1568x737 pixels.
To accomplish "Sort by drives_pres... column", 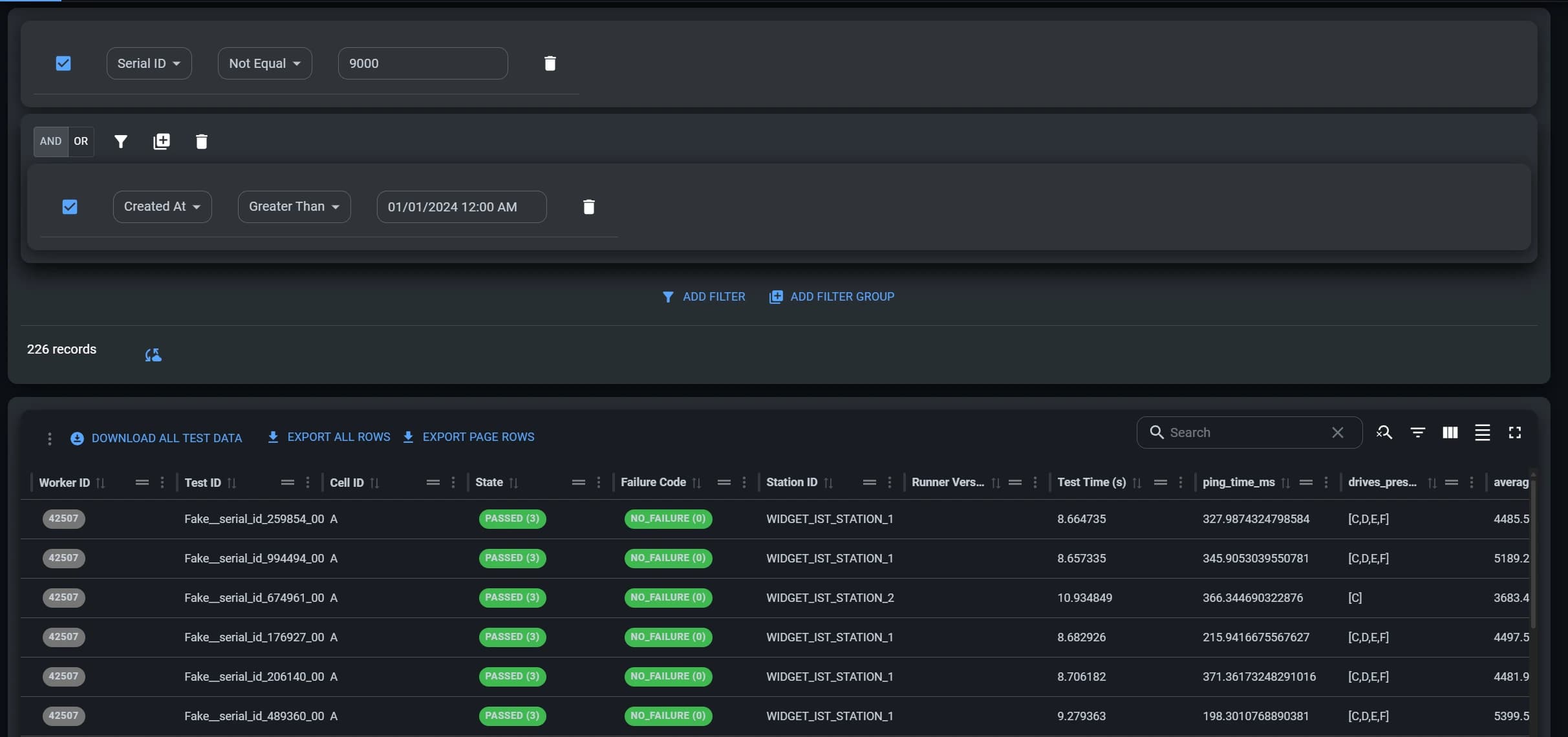I will click(1432, 483).
